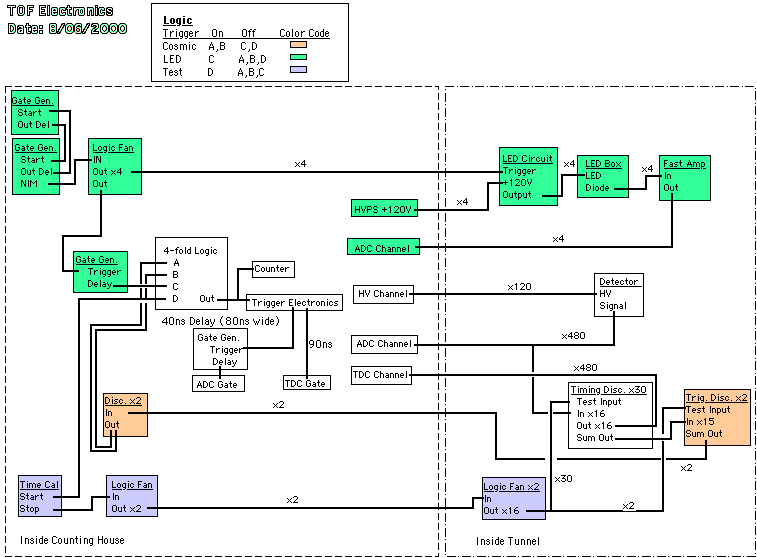Click the 'HV Channel' box
The width and height of the screenshot is (757, 558).
click(383, 294)
